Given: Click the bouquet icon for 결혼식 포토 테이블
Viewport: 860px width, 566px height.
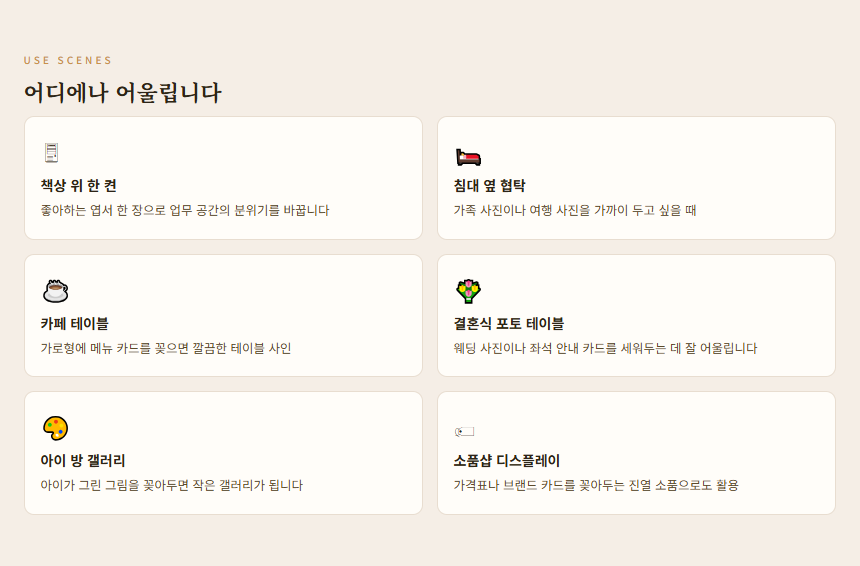Looking at the screenshot, I should tap(468, 291).
